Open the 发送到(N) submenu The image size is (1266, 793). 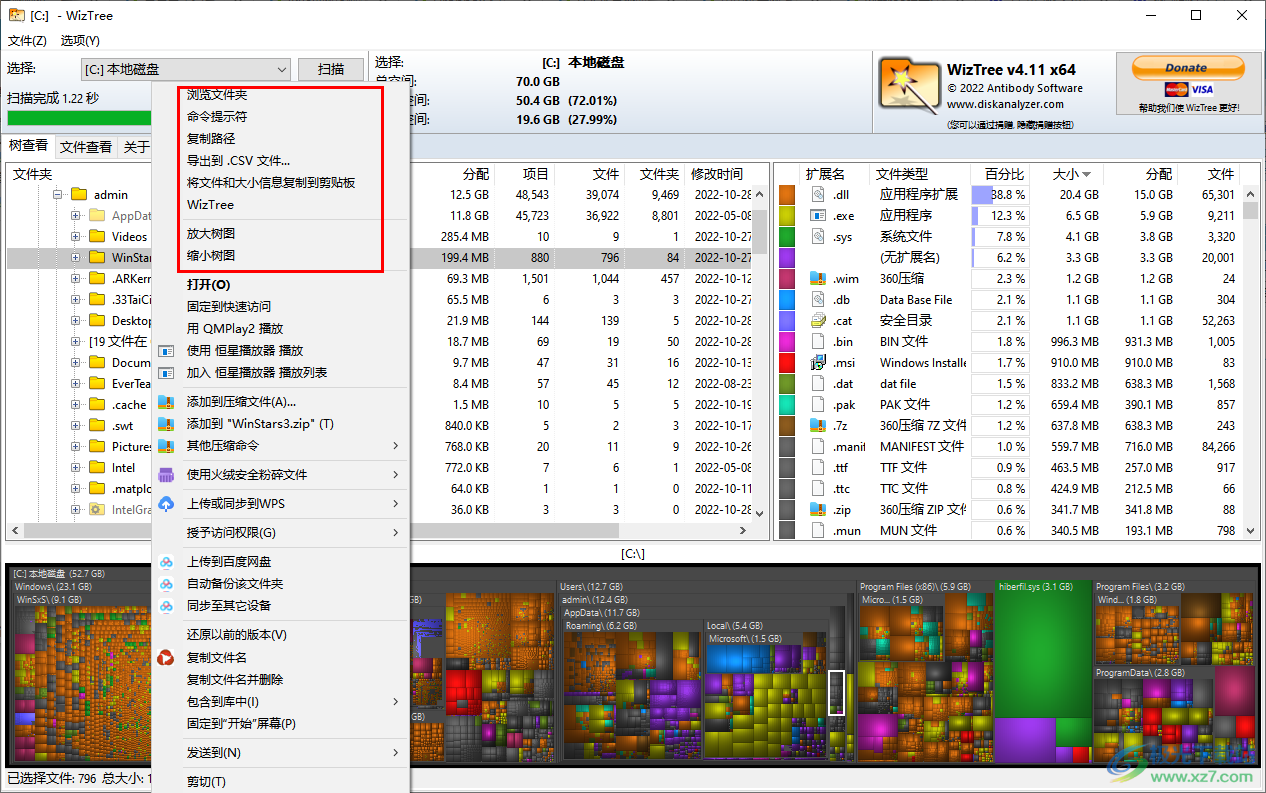[x=281, y=753]
